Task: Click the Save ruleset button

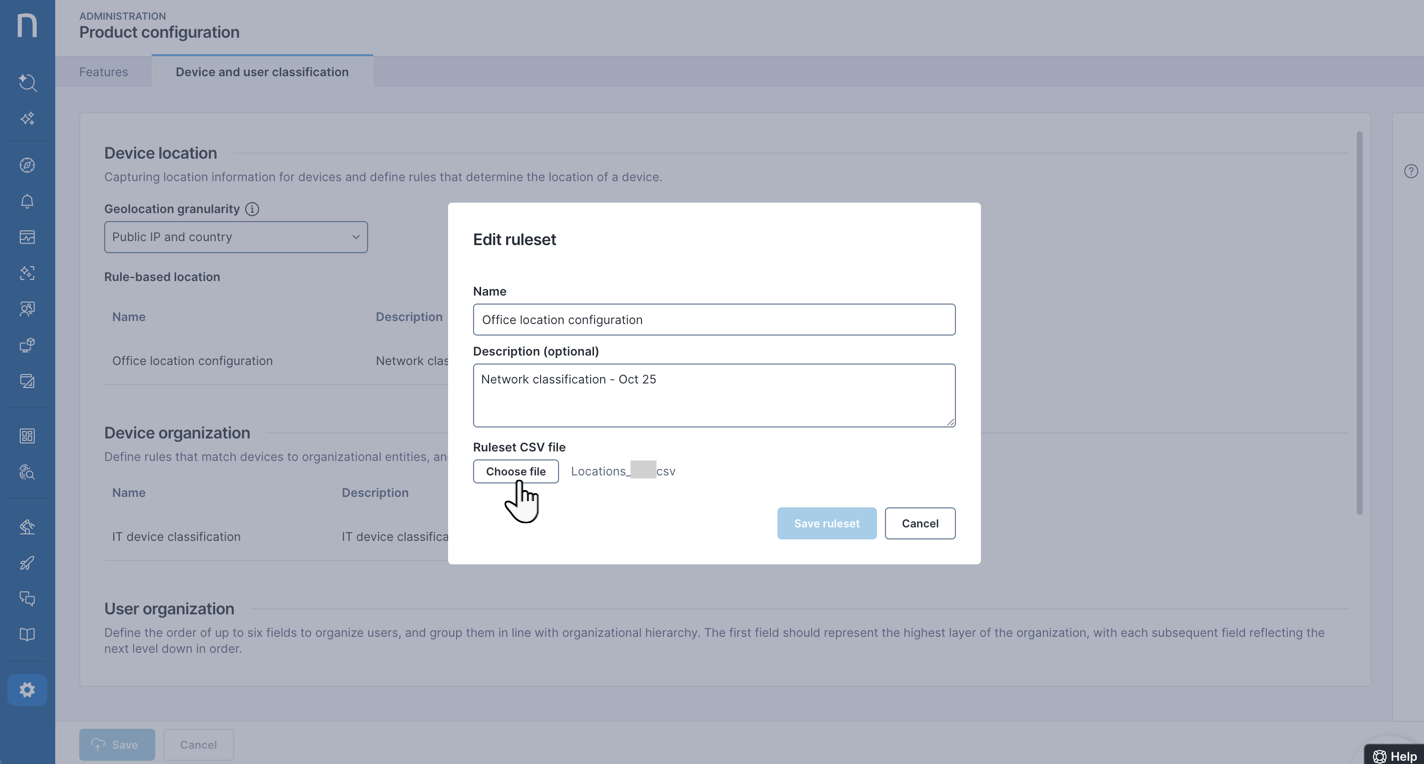Action: [826, 523]
